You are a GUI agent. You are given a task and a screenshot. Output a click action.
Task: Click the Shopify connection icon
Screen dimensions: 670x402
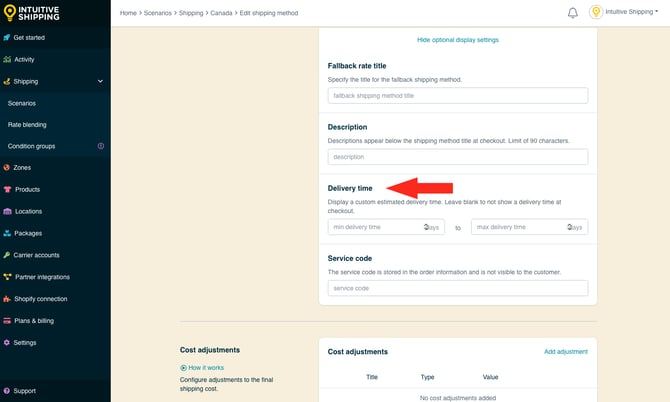click(x=7, y=299)
